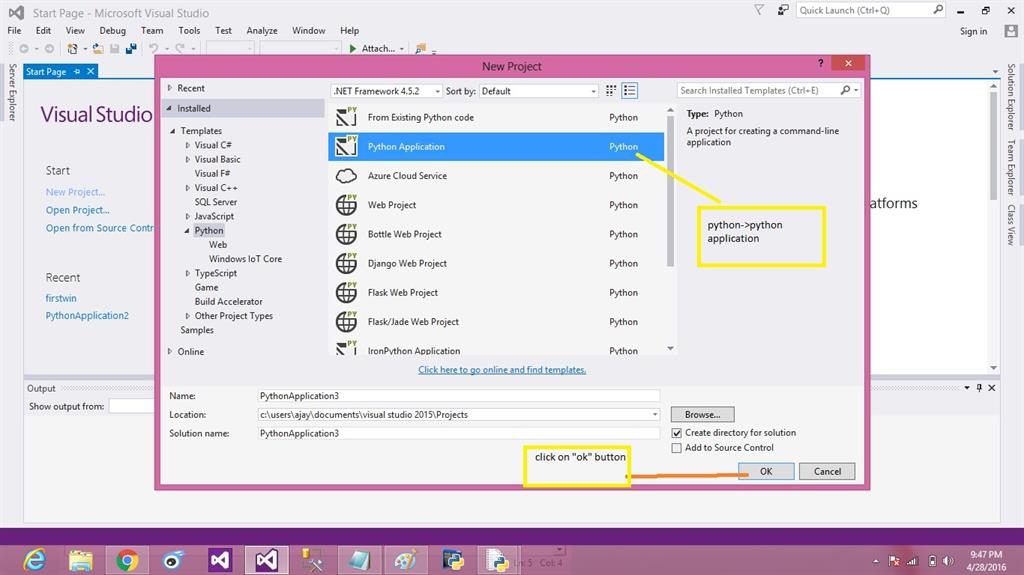1024x575 pixels.
Task: Collapse the Python templates node
Action: 187,230
